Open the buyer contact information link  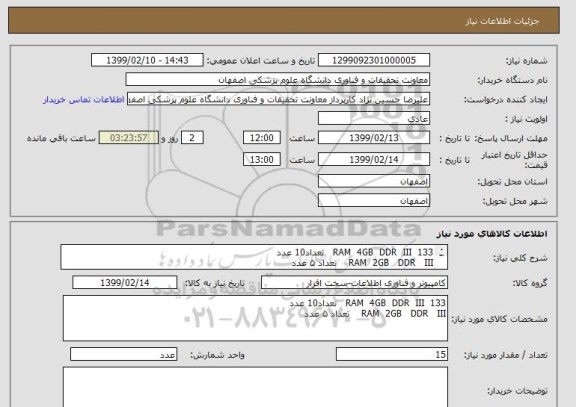[x=84, y=100]
